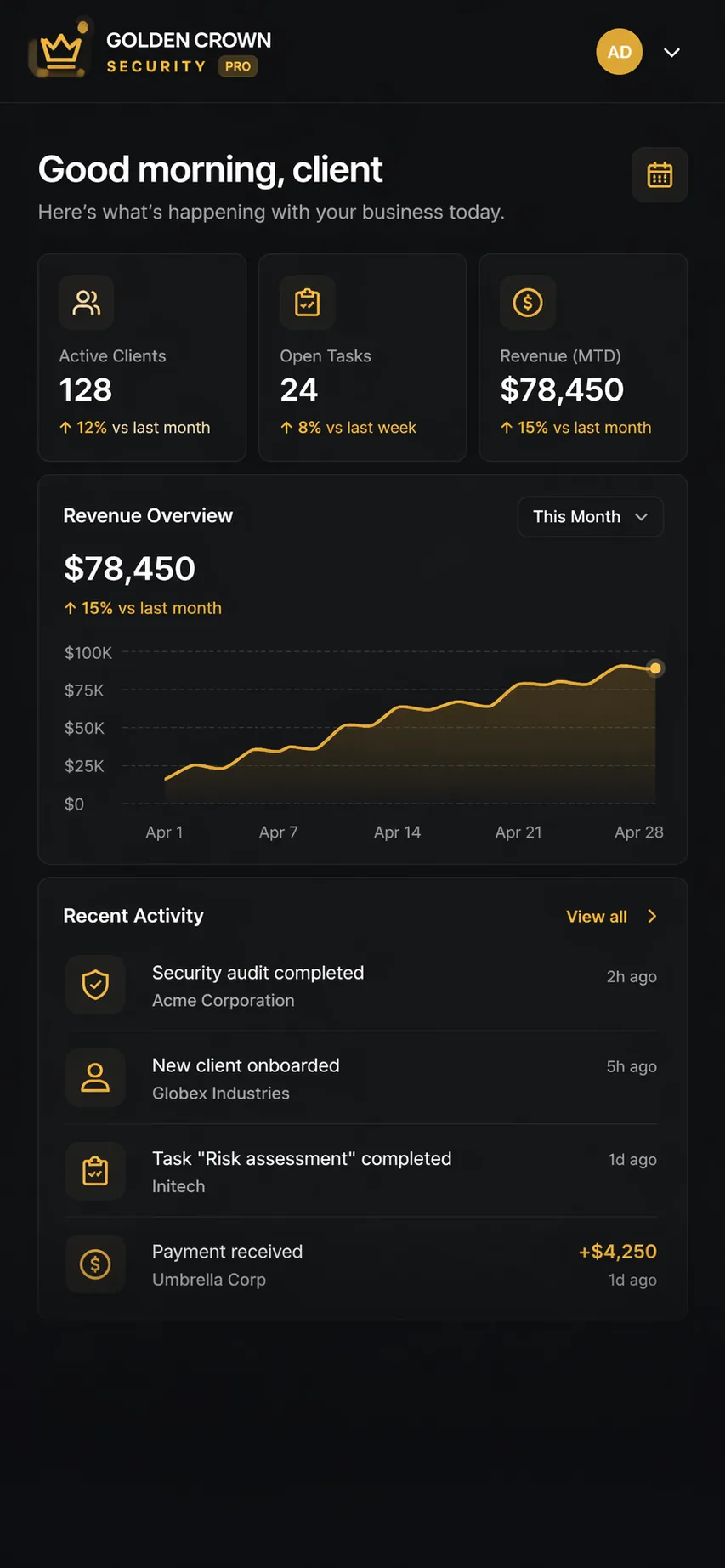Click the dollar icon for Payment received
Image resolution: width=725 pixels, height=1568 pixels.
coord(95,1264)
